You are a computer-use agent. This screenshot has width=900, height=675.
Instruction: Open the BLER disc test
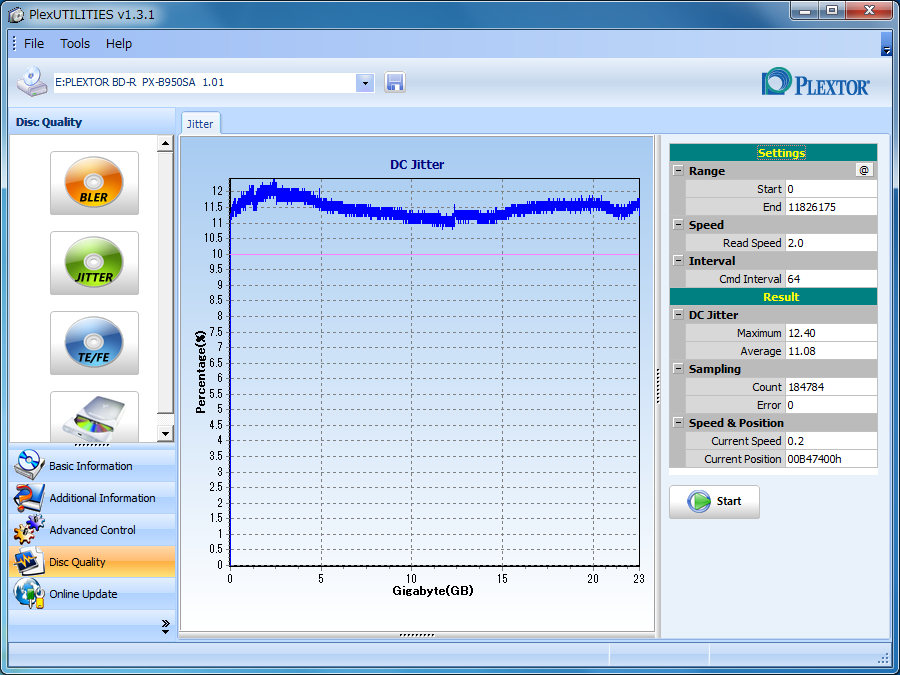(x=94, y=183)
